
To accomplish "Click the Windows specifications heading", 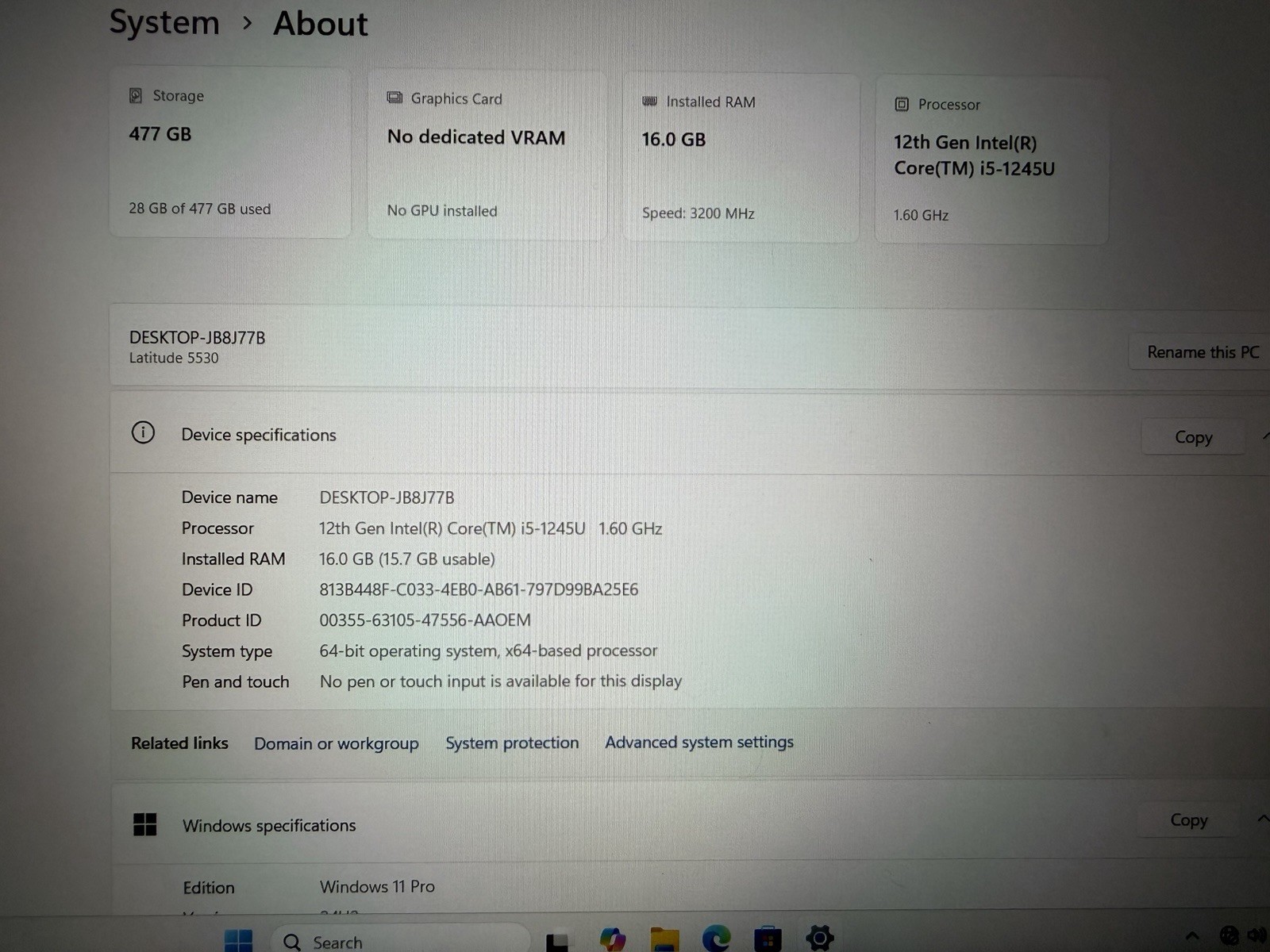I will (x=269, y=826).
